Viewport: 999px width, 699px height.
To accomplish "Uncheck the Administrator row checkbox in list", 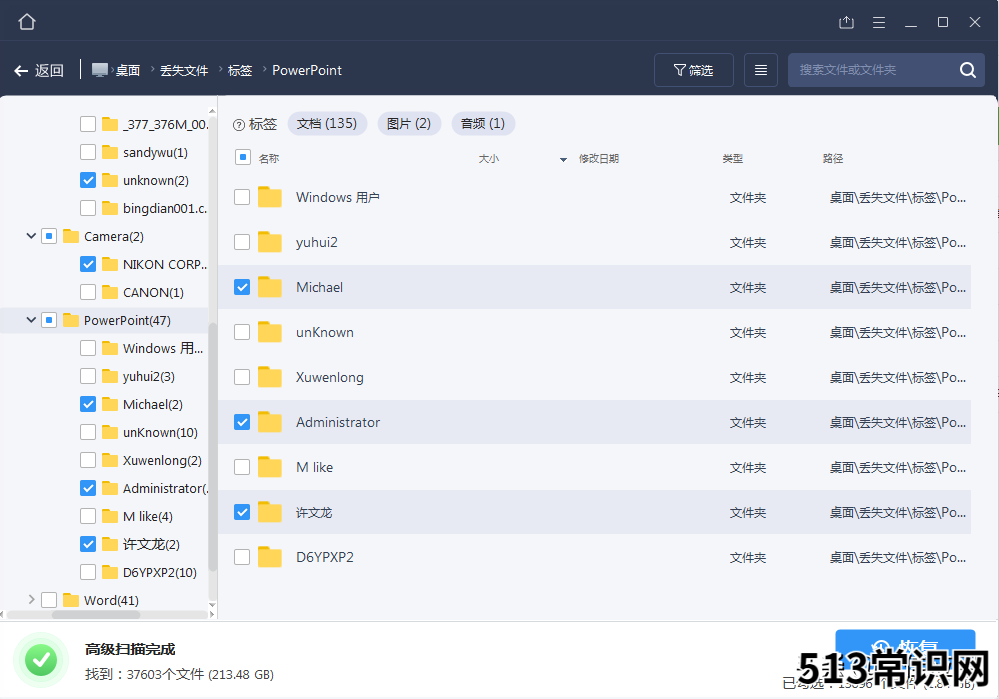I will [x=242, y=422].
